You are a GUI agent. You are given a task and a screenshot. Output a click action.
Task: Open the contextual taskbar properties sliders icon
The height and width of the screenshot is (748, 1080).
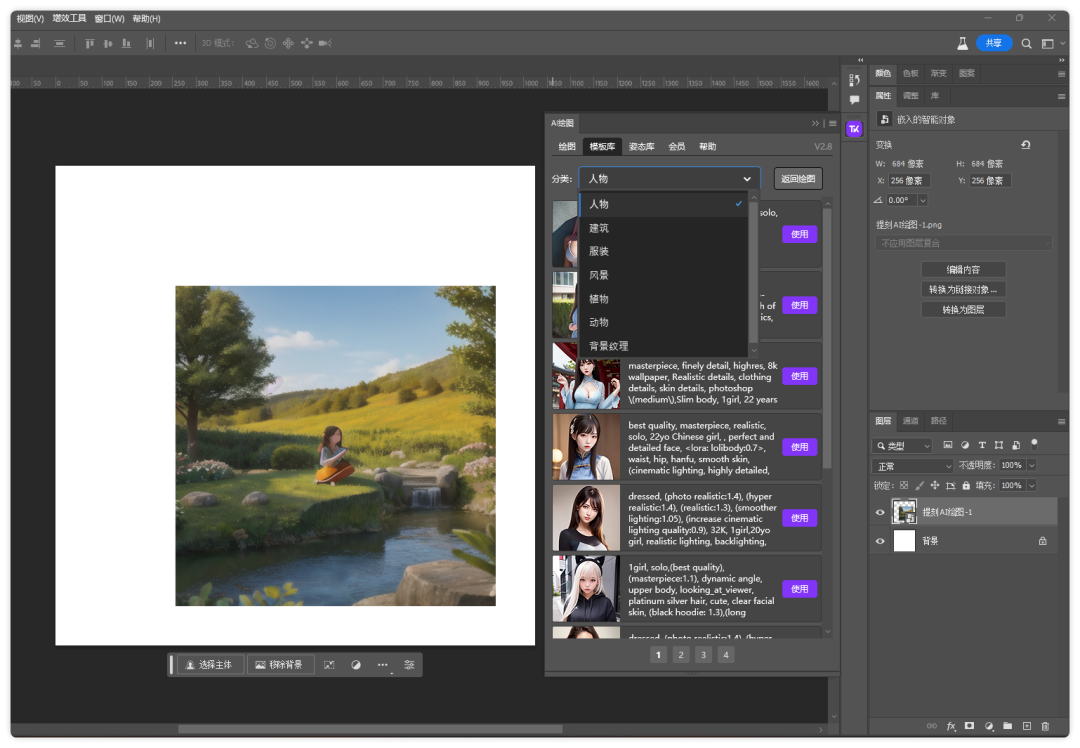point(409,665)
